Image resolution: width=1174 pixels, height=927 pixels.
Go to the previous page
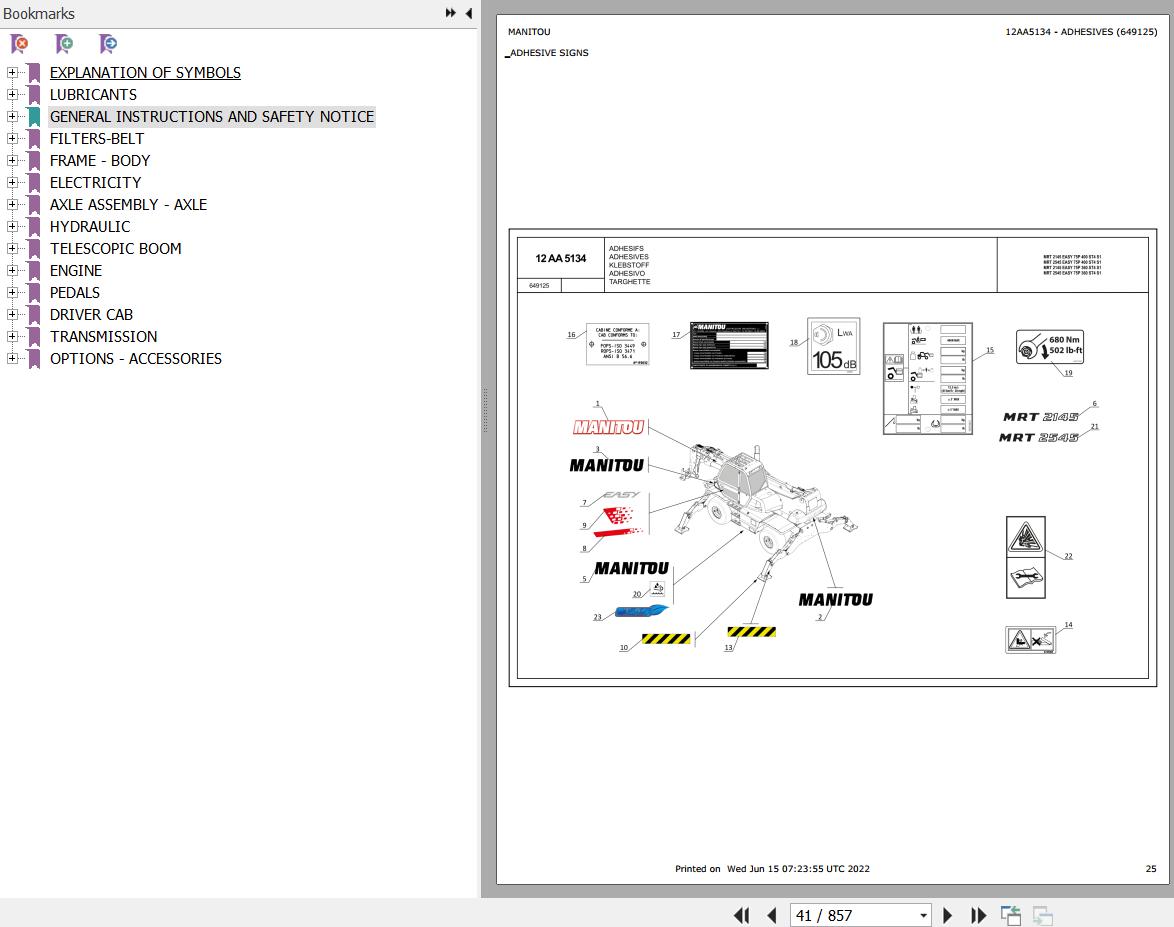(772, 915)
